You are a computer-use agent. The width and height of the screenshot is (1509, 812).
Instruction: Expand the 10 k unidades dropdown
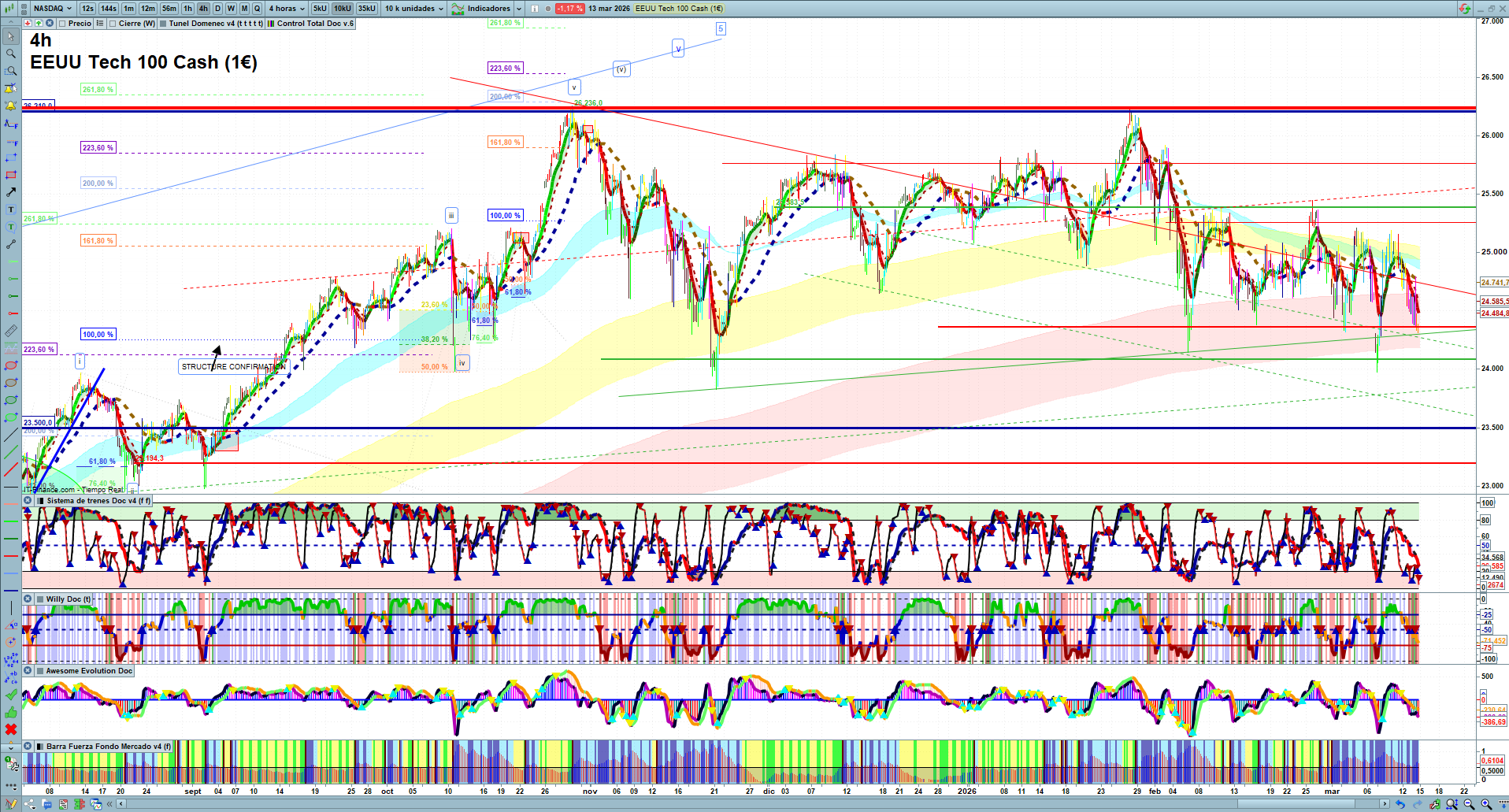[414, 9]
